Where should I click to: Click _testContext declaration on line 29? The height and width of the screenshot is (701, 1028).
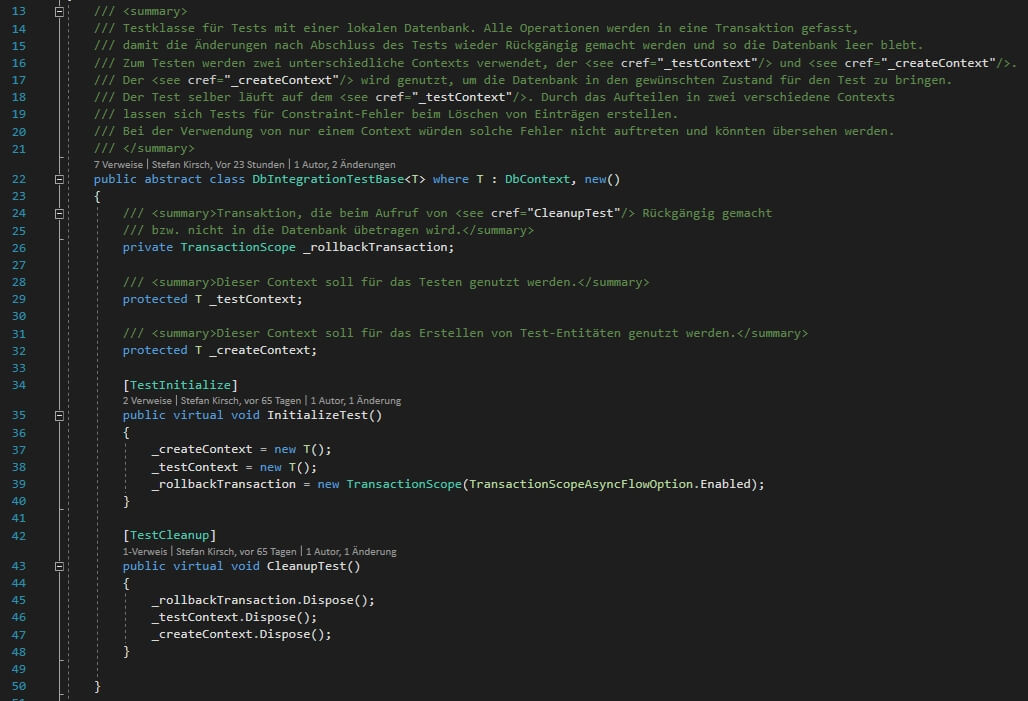tap(252, 299)
